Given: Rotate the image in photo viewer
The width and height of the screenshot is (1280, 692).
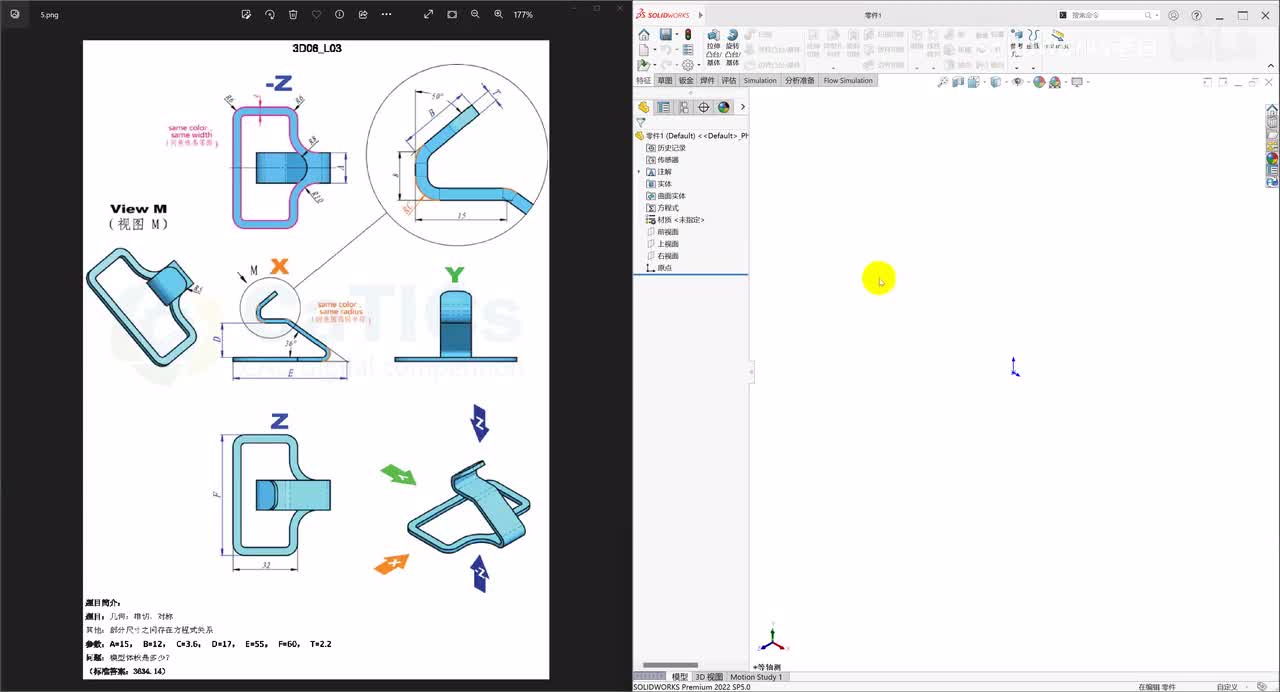Looking at the screenshot, I should (x=270, y=14).
